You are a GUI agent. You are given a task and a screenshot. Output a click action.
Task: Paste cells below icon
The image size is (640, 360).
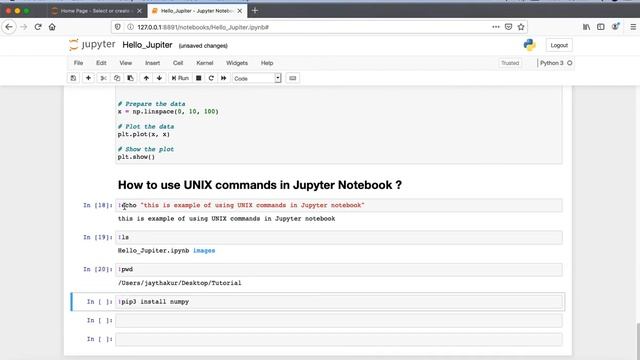[131, 78]
